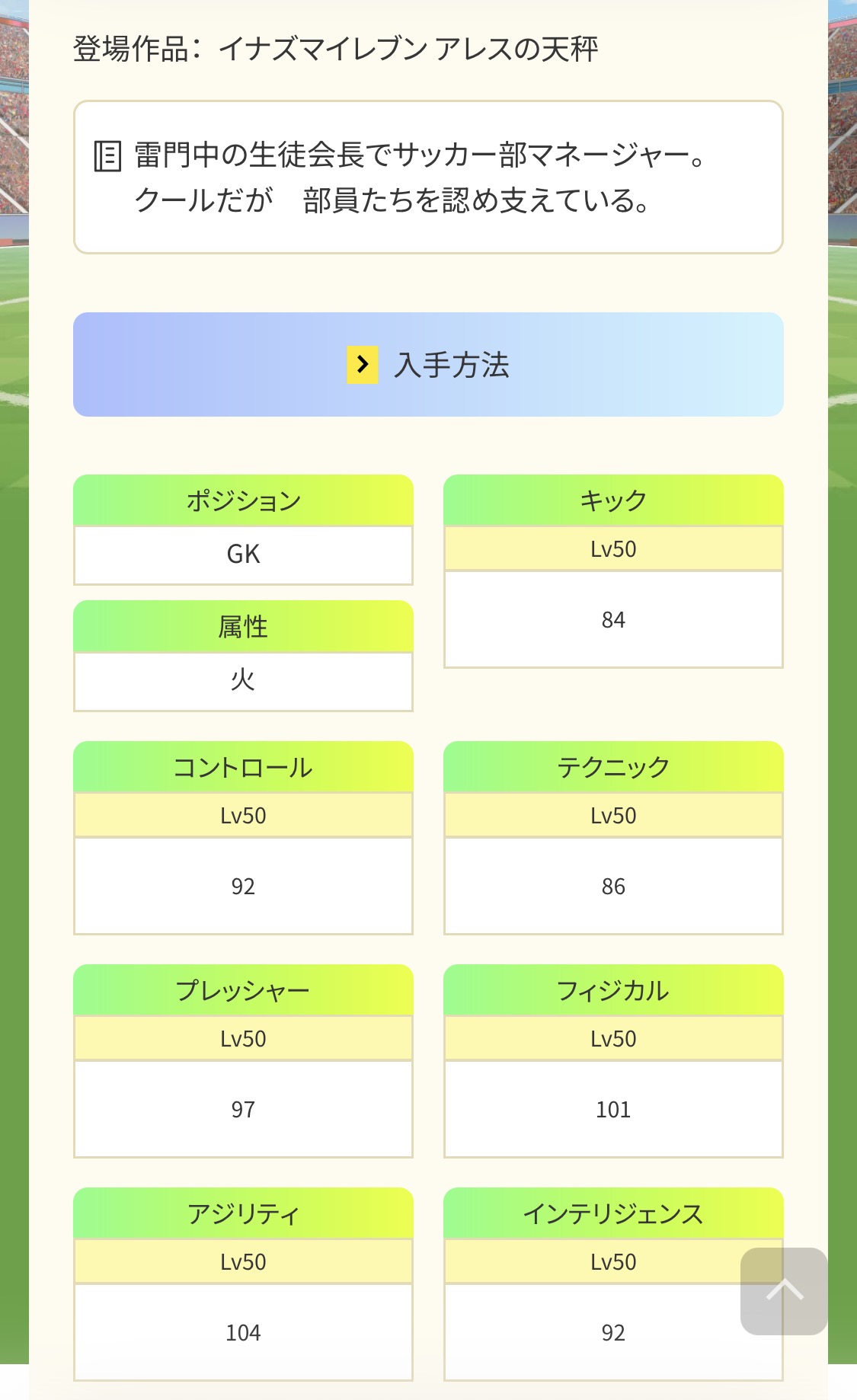Click the Lv50 level under キック
This screenshot has height=1400, width=857.
(x=613, y=549)
